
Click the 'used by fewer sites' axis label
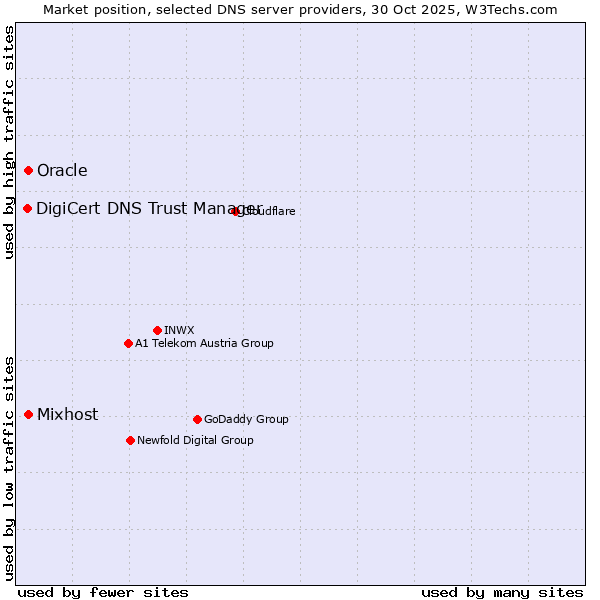(103, 592)
